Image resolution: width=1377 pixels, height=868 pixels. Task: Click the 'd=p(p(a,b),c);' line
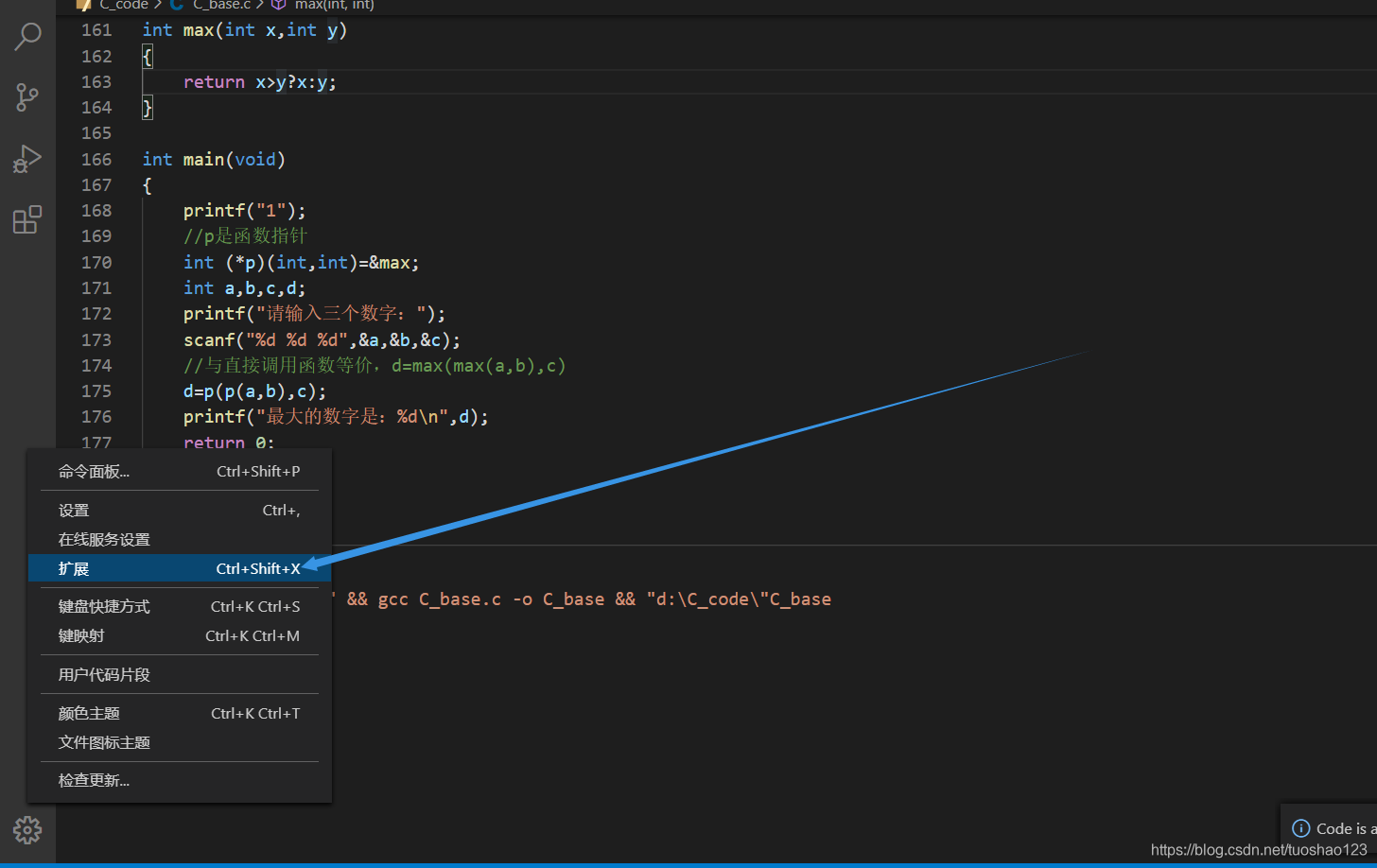[x=255, y=391]
